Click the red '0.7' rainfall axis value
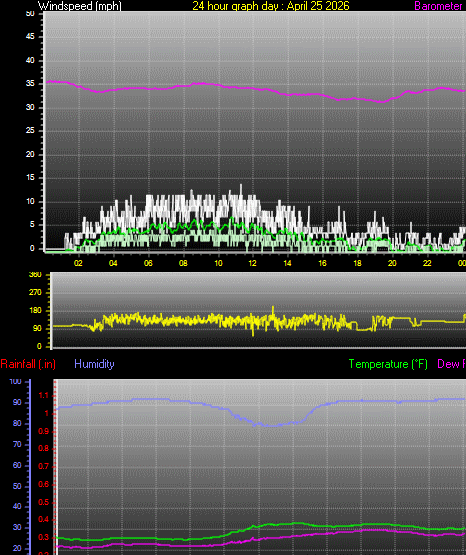The image size is (466, 555). tap(44, 467)
